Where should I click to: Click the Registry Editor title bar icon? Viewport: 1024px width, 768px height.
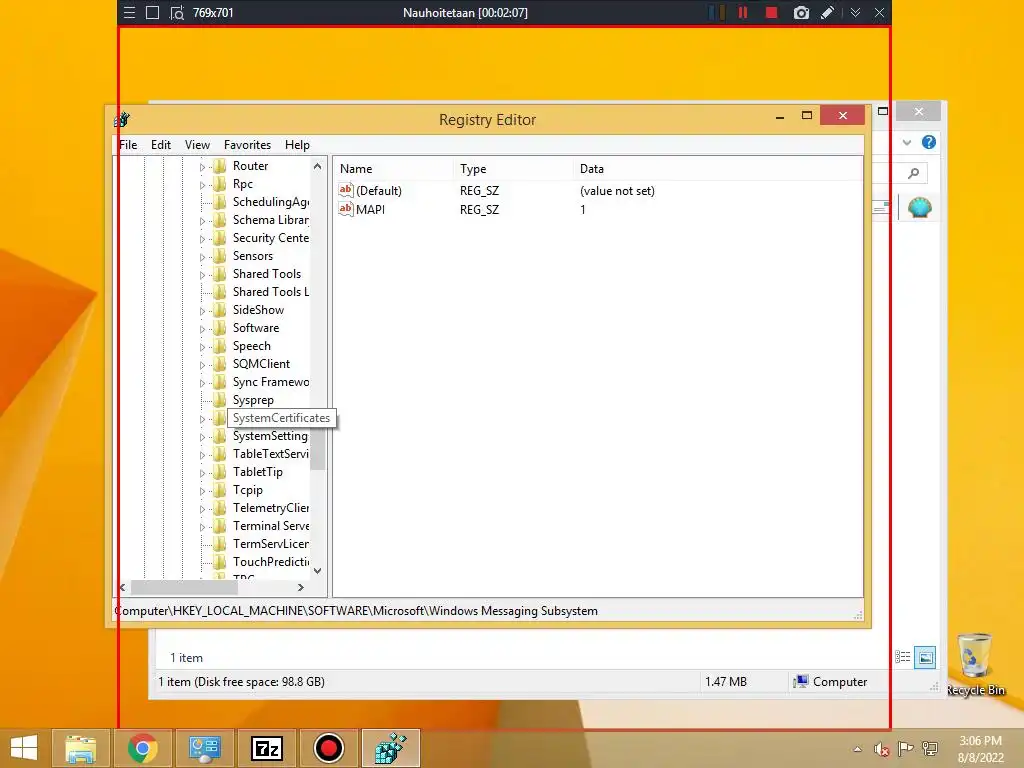click(x=122, y=120)
